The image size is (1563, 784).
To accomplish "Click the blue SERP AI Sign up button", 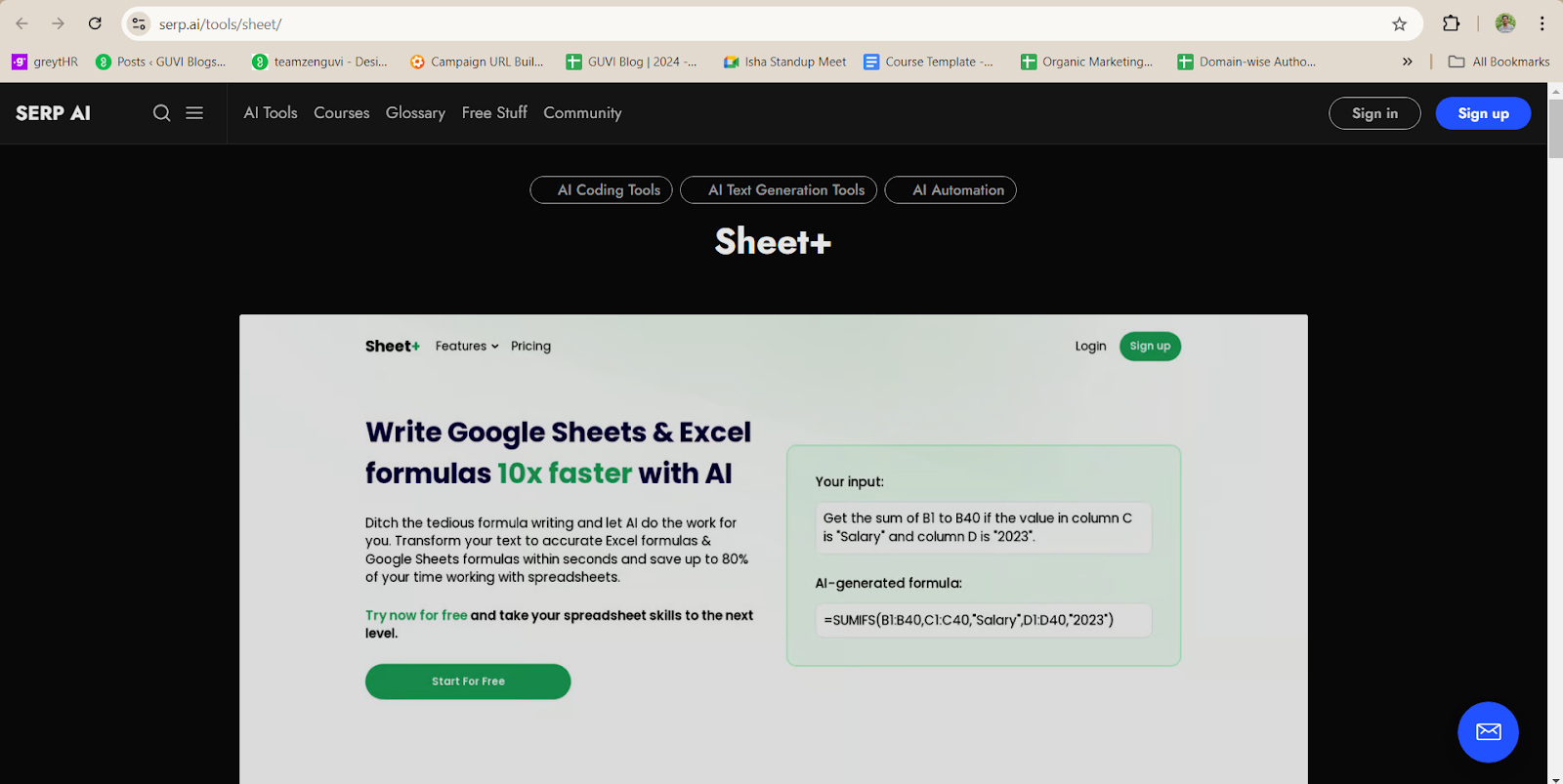I will coord(1483,113).
